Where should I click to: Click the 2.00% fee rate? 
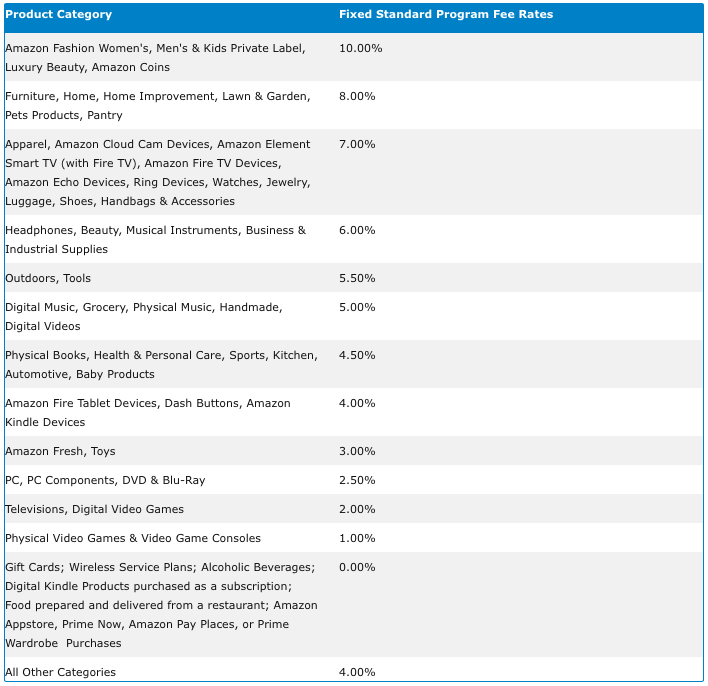(357, 509)
